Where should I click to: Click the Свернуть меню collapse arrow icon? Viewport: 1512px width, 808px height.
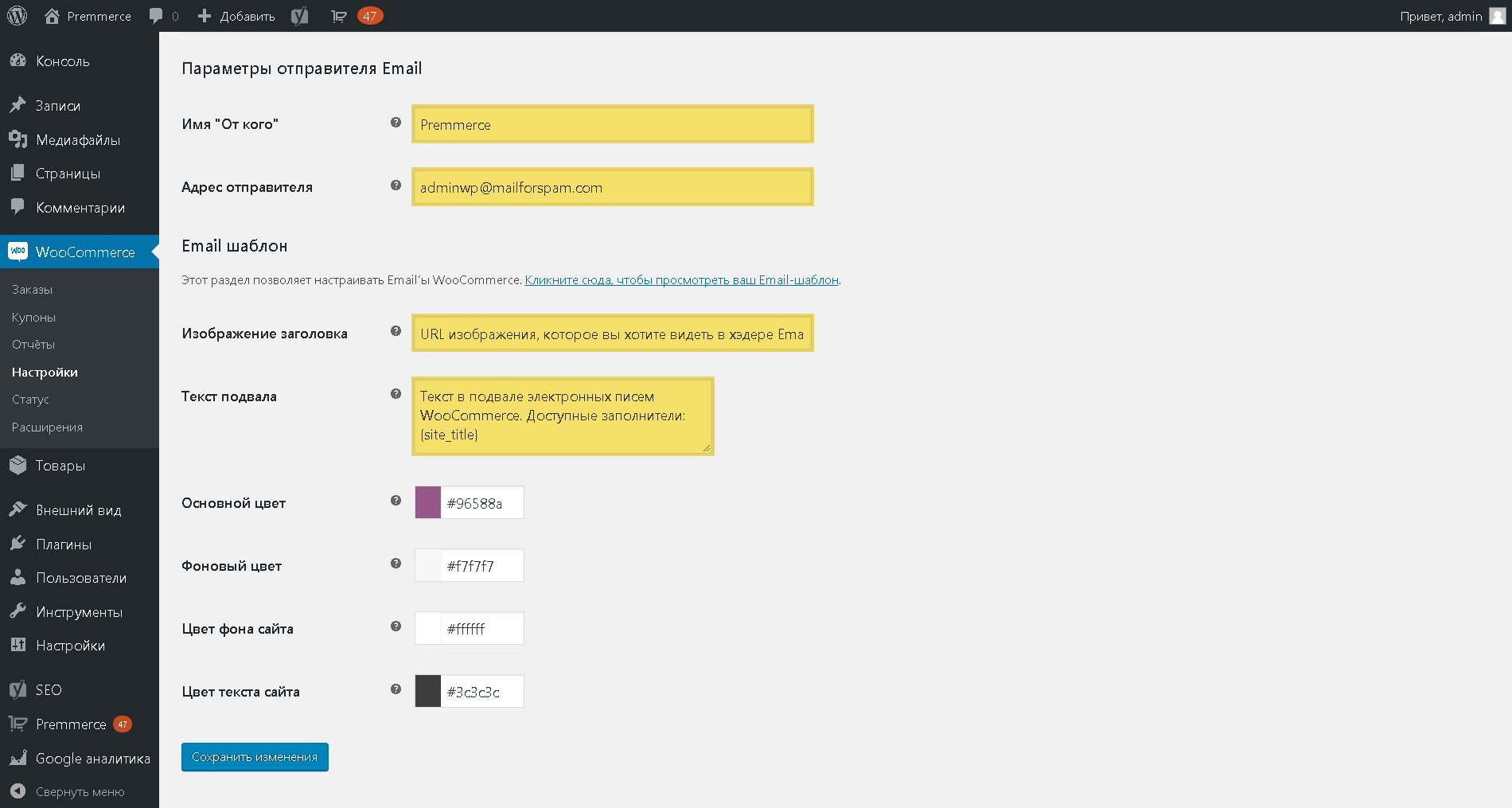coord(18,791)
